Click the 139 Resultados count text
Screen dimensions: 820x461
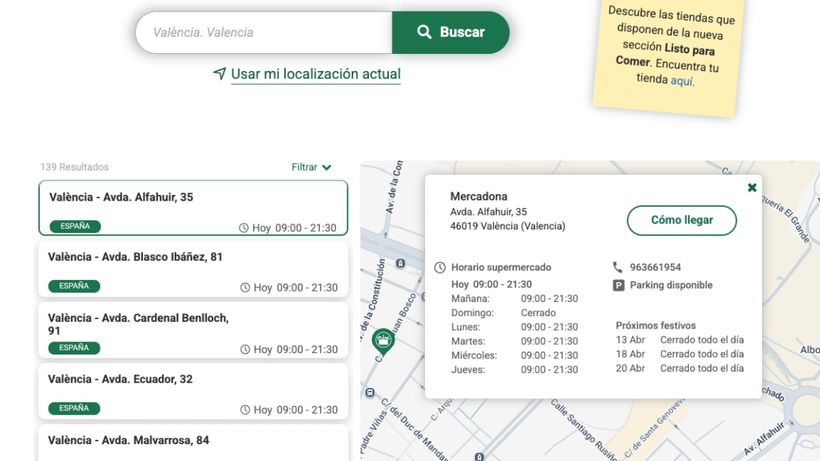pos(74,167)
